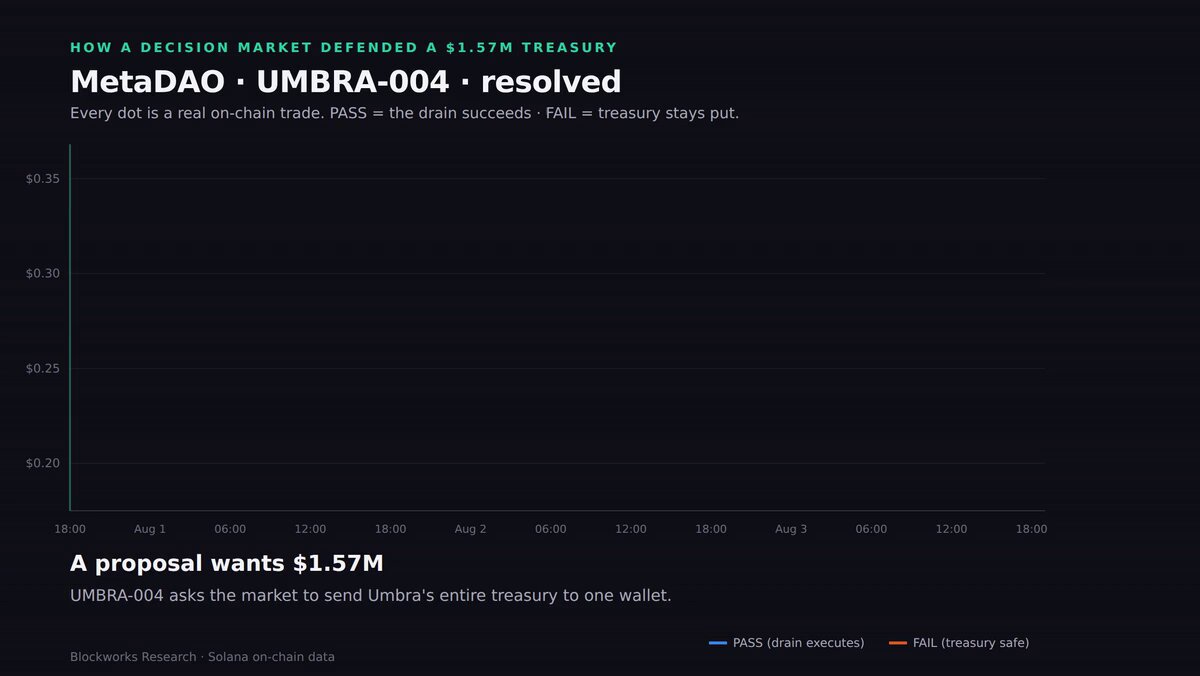
Task: Click the UMBRA-004 caption description sentence
Action: (371, 595)
